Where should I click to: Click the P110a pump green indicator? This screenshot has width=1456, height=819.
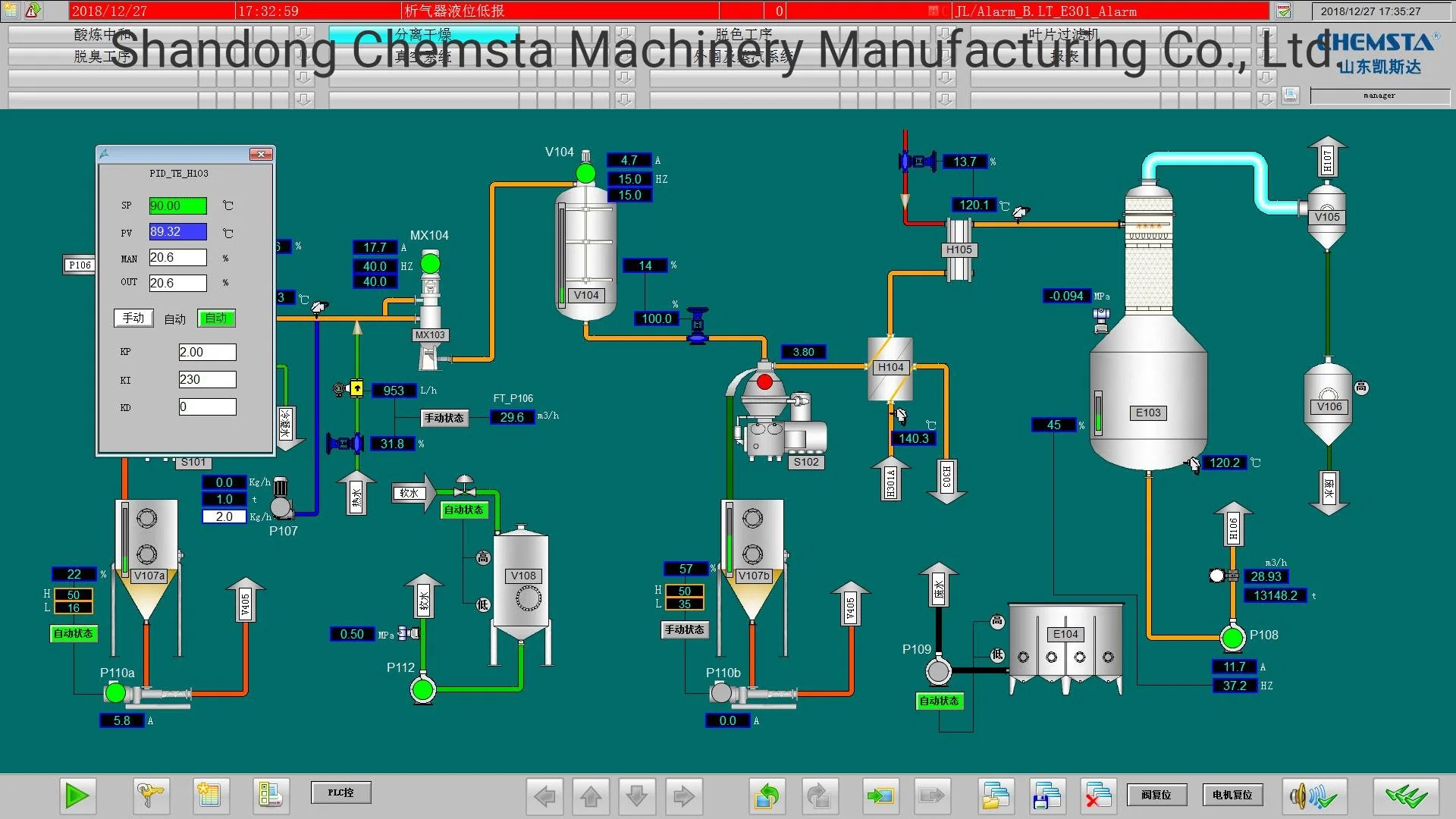pyautogui.click(x=115, y=692)
